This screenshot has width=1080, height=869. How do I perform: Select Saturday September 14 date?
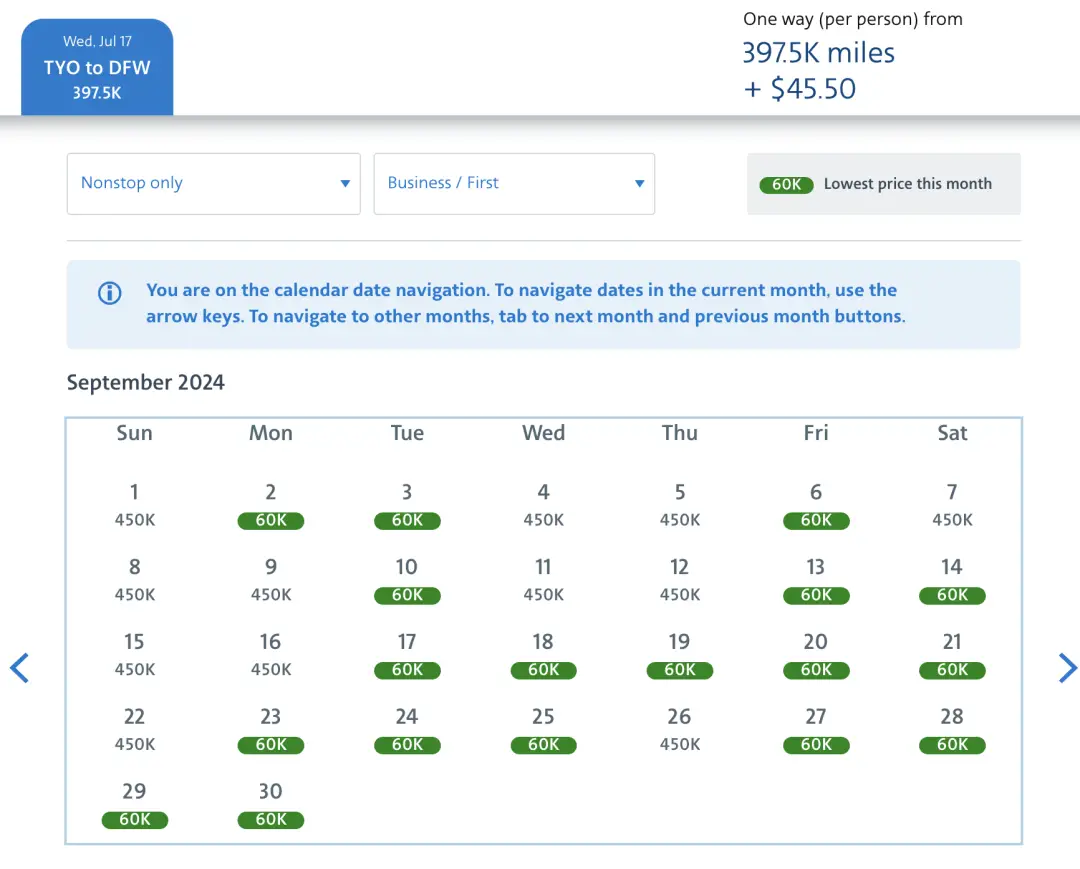click(952, 580)
